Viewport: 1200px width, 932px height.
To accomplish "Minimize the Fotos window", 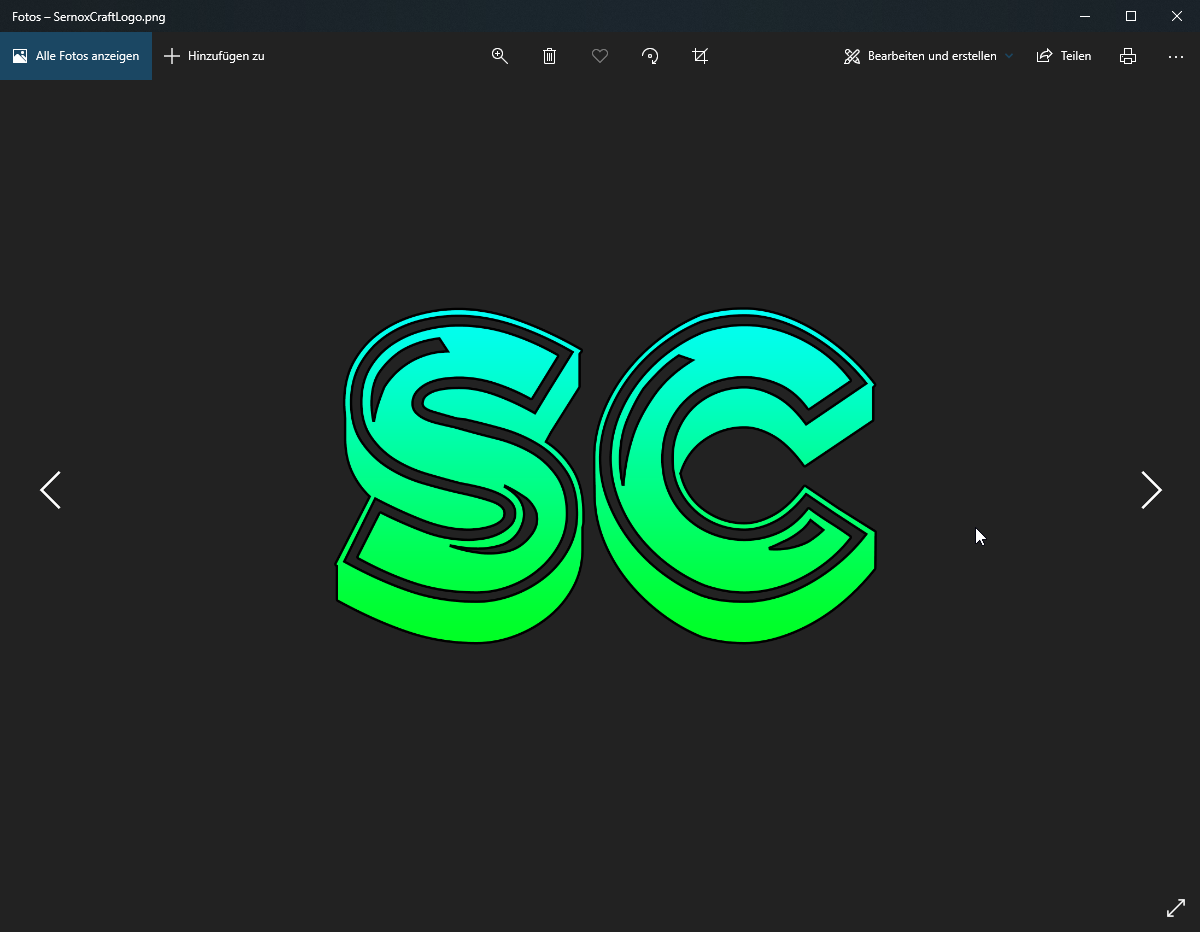I will coord(1085,16).
